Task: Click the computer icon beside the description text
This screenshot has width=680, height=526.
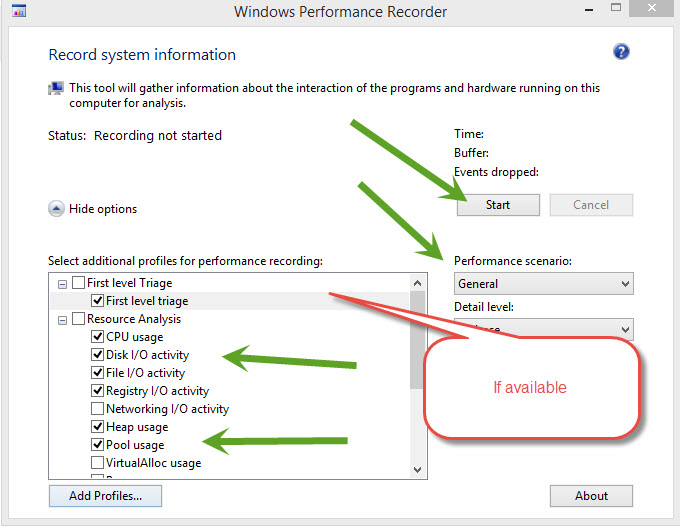Action: pos(56,88)
